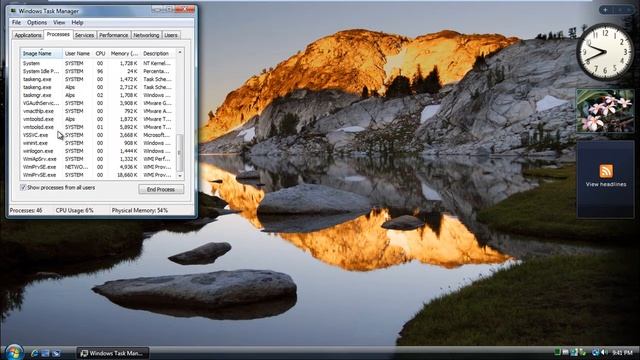Sort by Image Name column header
640x360 pixels.
click(42, 53)
